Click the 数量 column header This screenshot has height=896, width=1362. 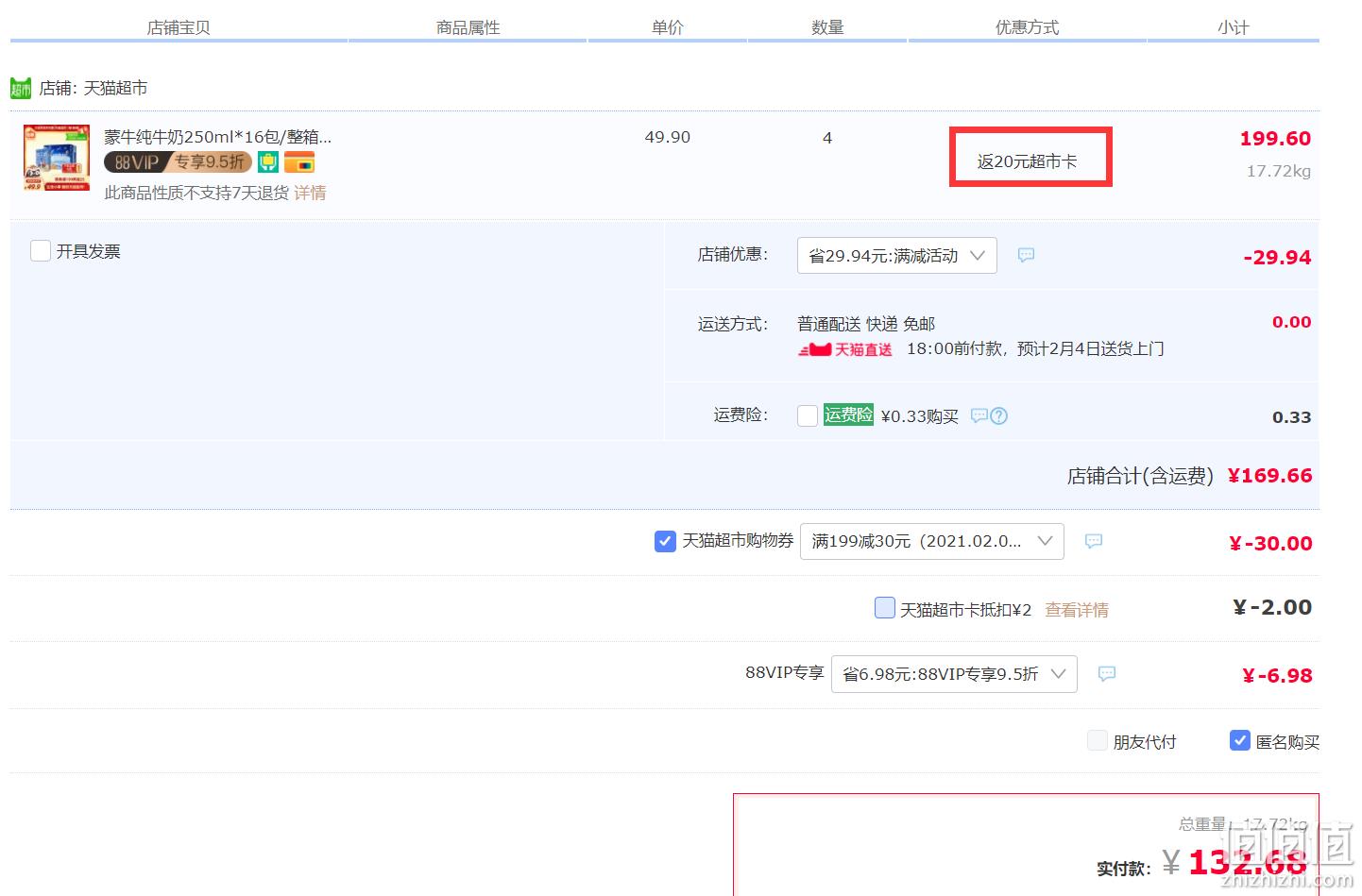pos(827,27)
